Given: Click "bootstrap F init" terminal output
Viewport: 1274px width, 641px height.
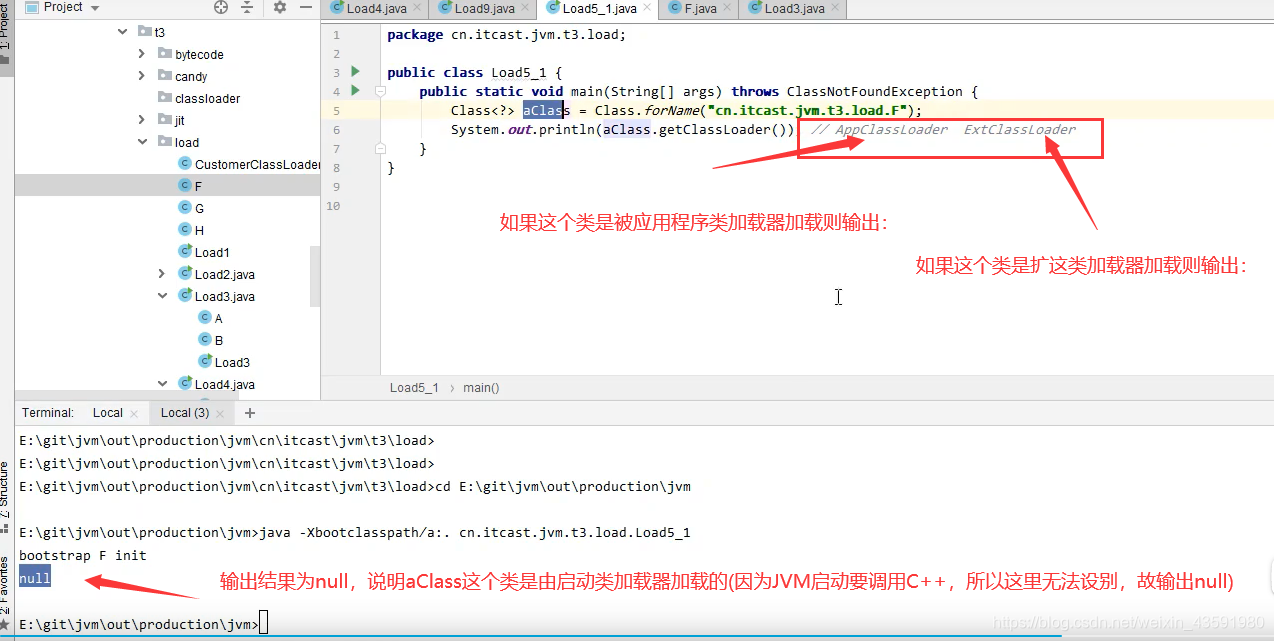Looking at the screenshot, I should click(x=82, y=556).
